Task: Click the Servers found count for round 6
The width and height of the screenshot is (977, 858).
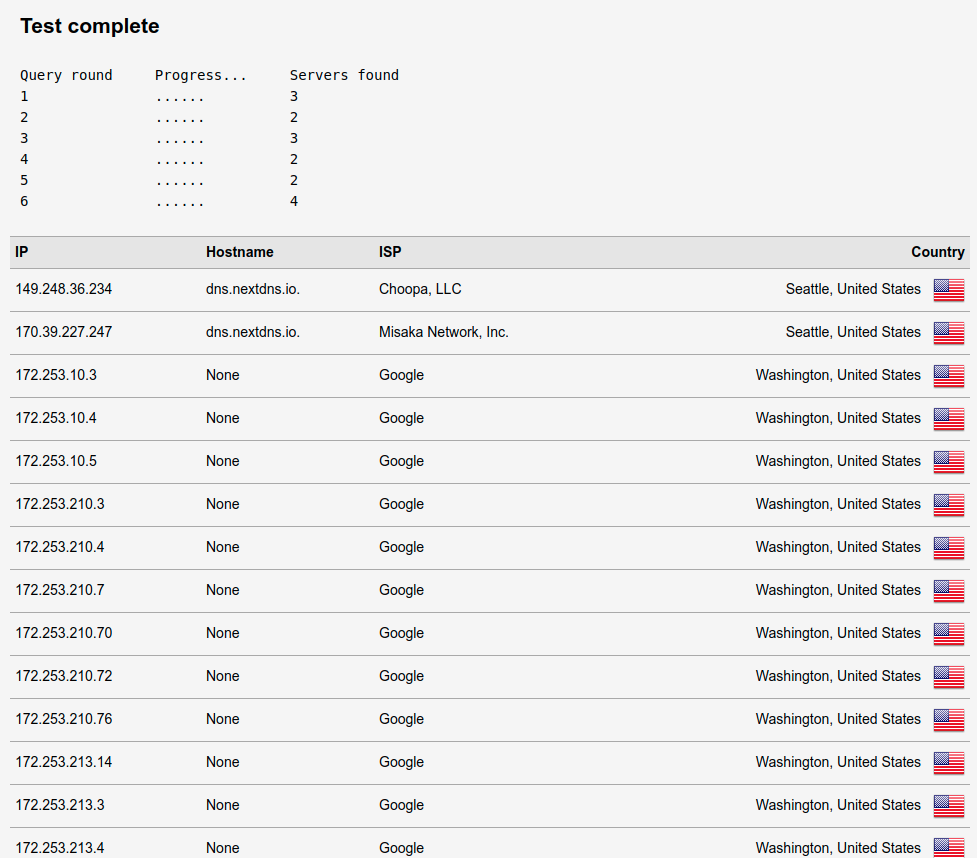Action: [x=294, y=202]
